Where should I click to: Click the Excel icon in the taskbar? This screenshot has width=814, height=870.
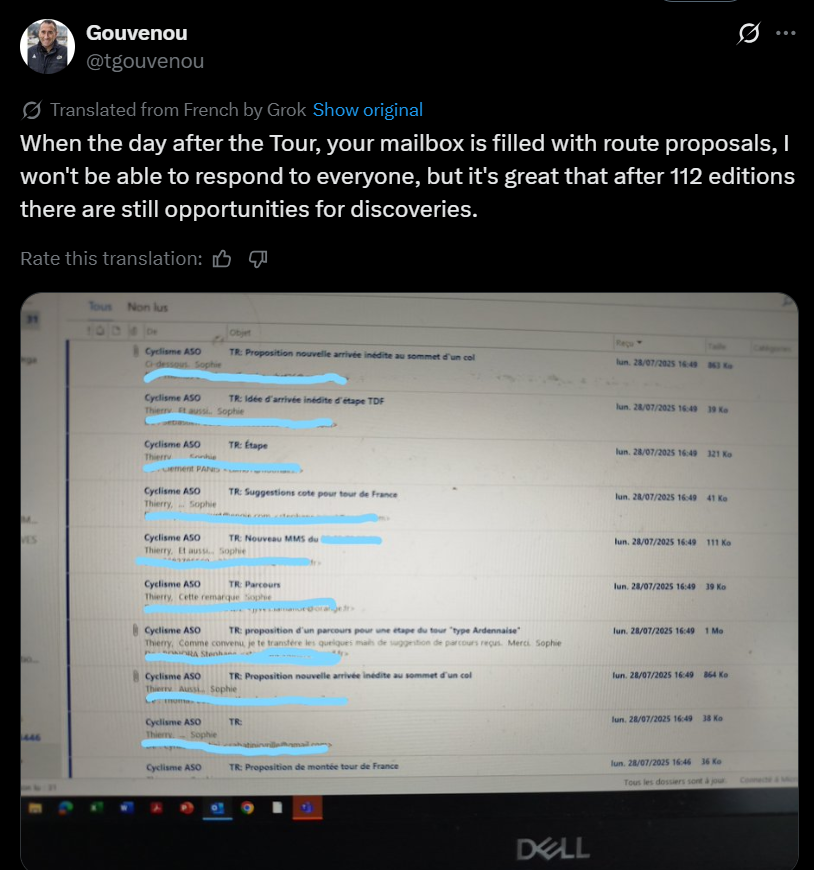point(95,806)
